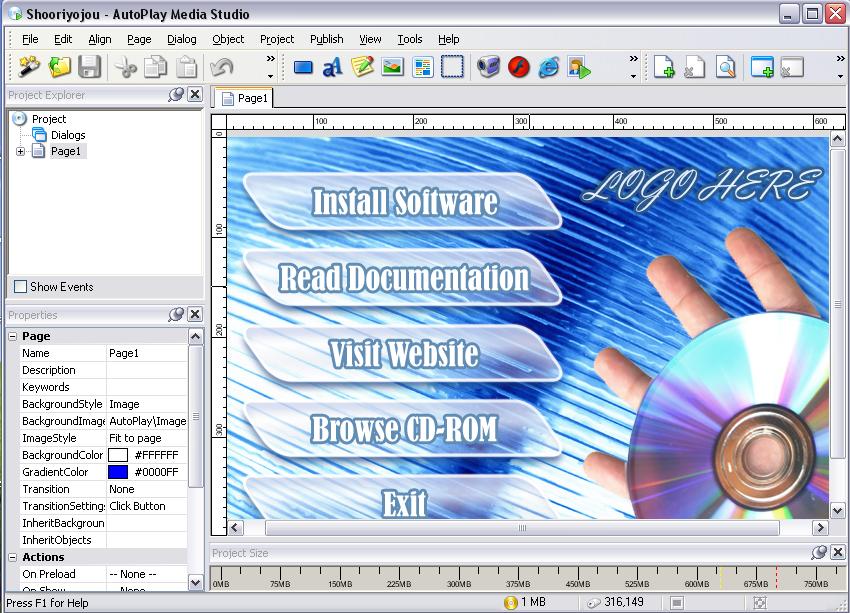Enable the Show Events checkbox
850x613 pixels.
point(20,286)
